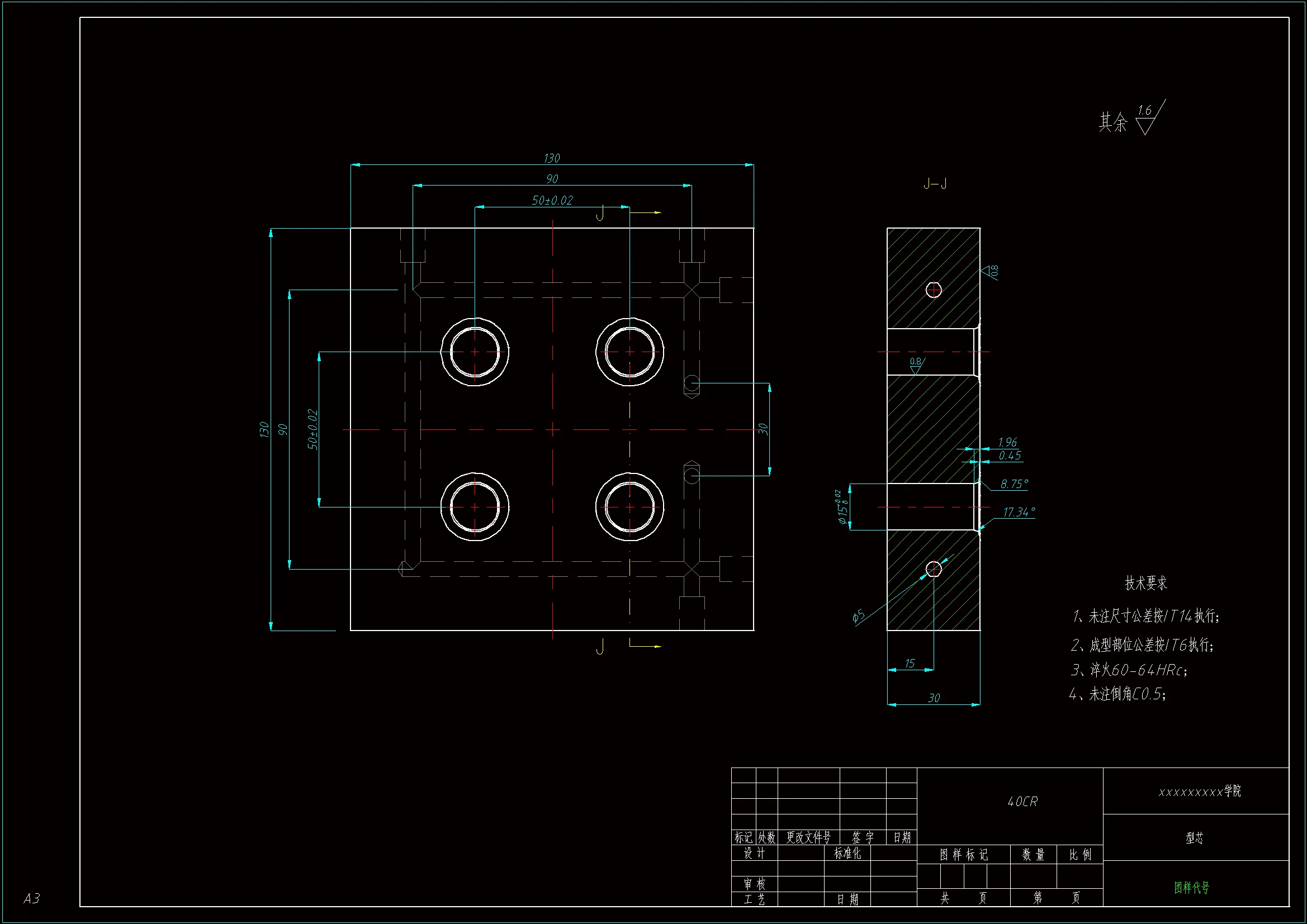
Task: Click the upper-left circular hole center
Action: pyautogui.click(x=475, y=352)
